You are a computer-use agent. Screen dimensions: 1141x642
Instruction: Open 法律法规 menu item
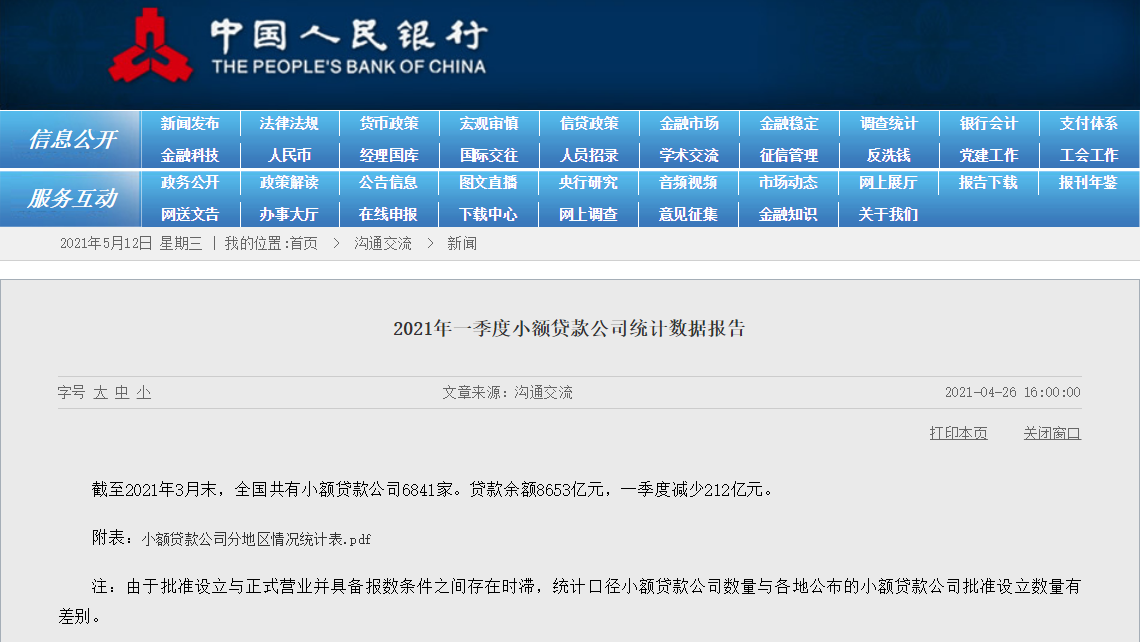pyautogui.click(x=290, y=124)
